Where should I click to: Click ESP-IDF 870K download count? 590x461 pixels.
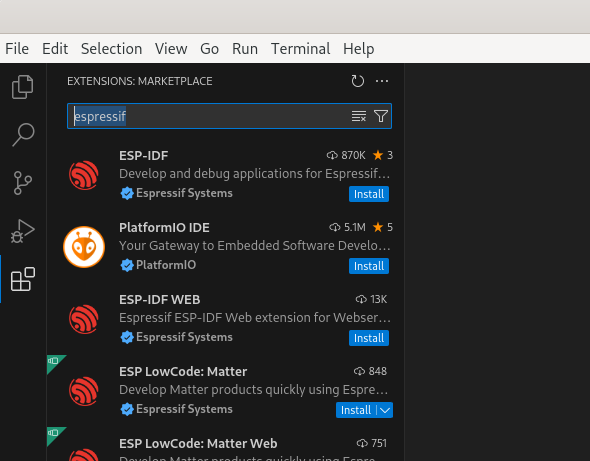point(346,155)
